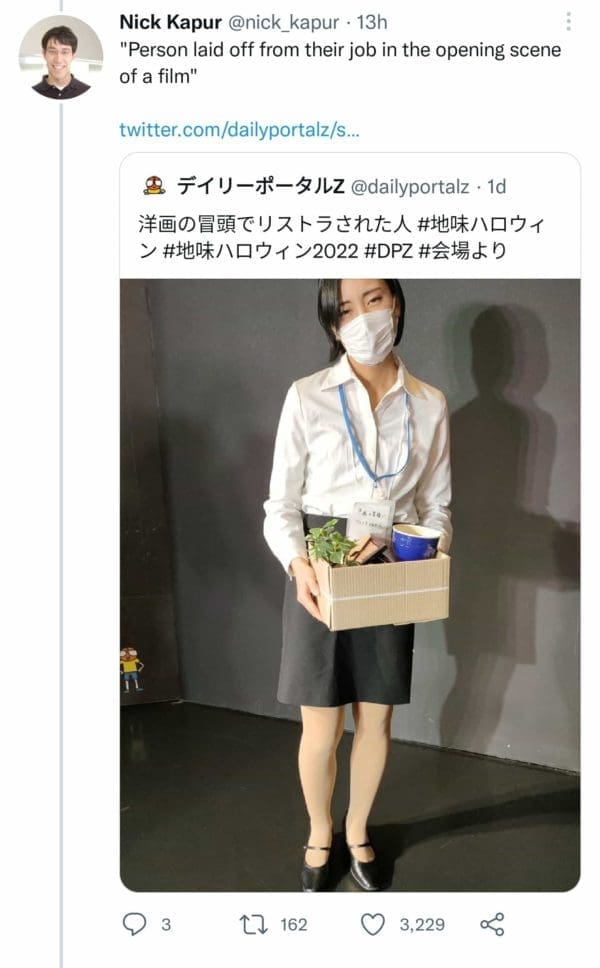
Task: Retweet using the retweet arrows icon
Action: click(253, 924)
